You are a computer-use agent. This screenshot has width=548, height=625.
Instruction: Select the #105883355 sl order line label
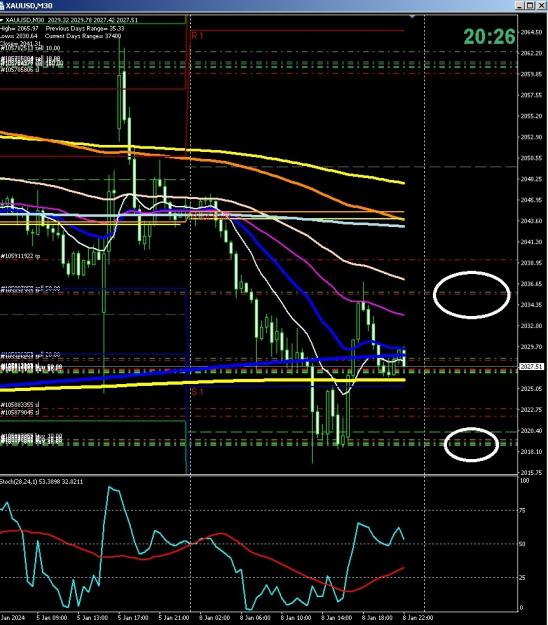coord(20,405)
